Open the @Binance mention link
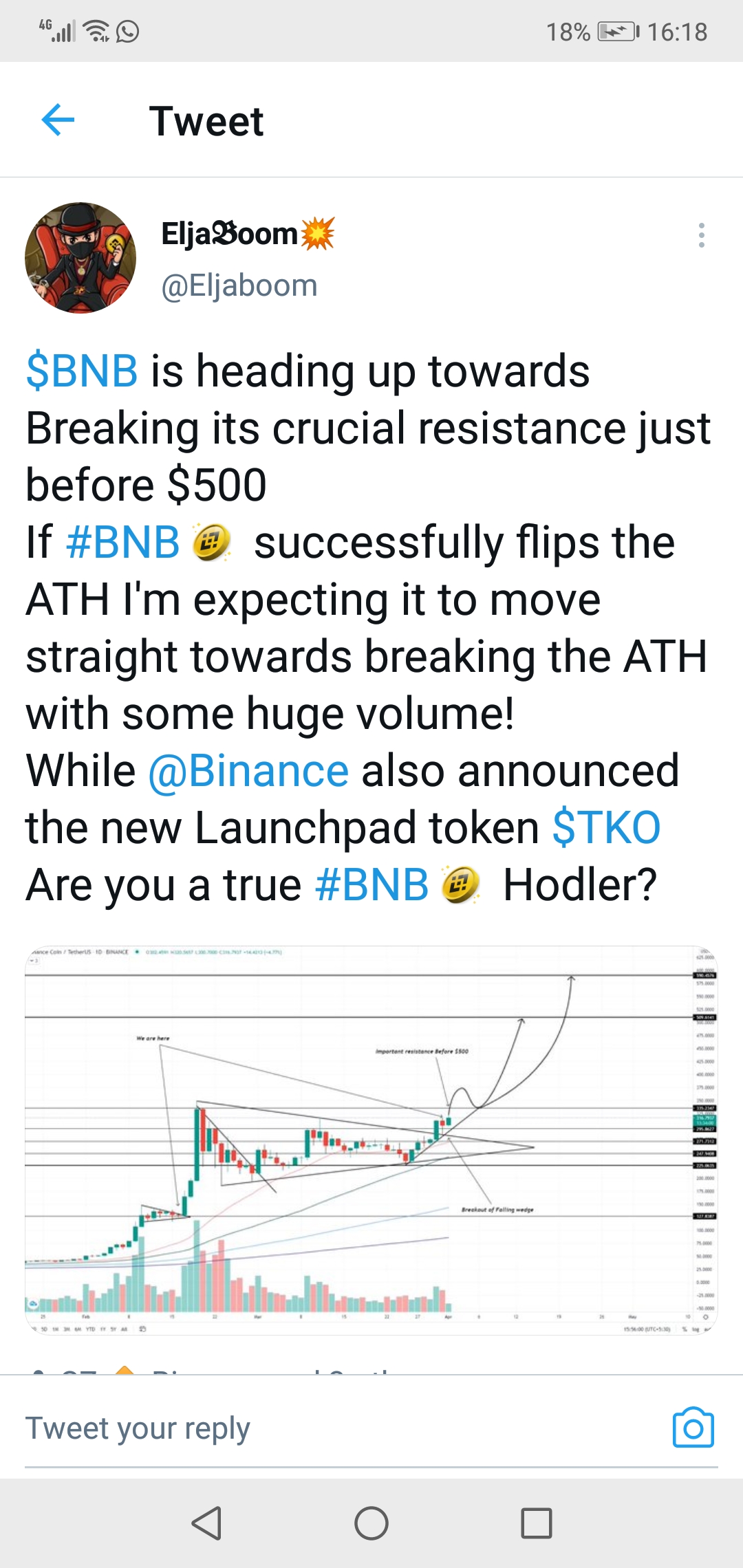The image size is (743, 1568). click(x=248, y=770)
